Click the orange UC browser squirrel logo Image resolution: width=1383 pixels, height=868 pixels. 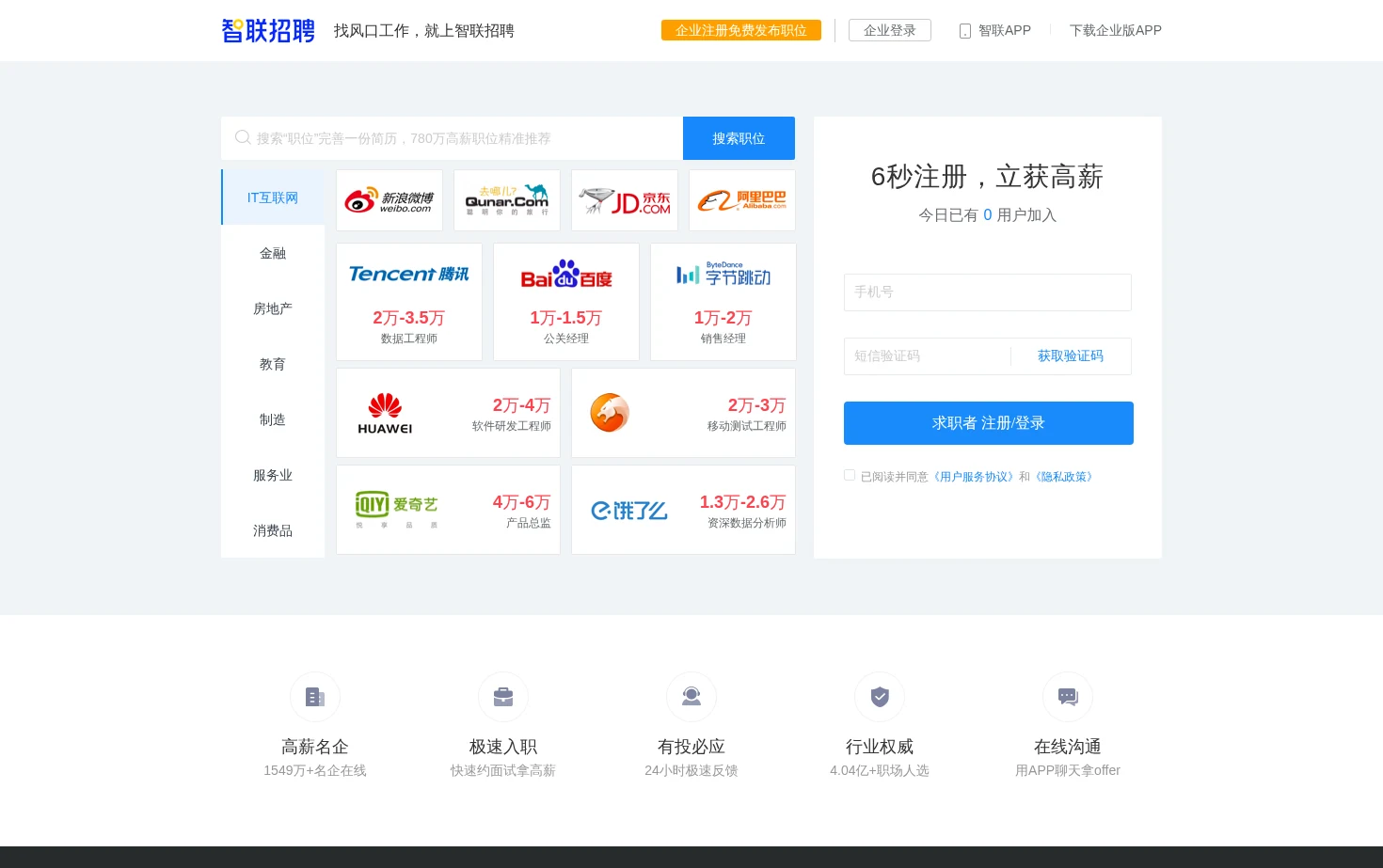[610, 413]
